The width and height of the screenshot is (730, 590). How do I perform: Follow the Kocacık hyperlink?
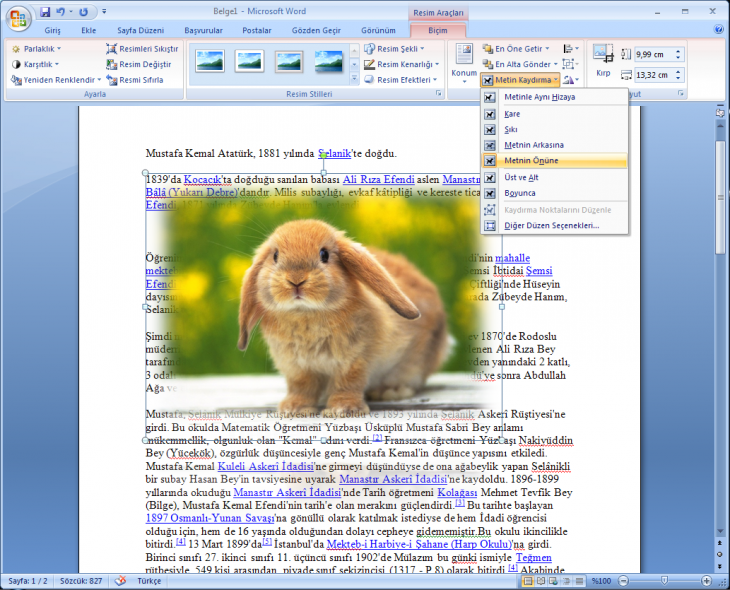pyautogui.click(x=203, y=179)
